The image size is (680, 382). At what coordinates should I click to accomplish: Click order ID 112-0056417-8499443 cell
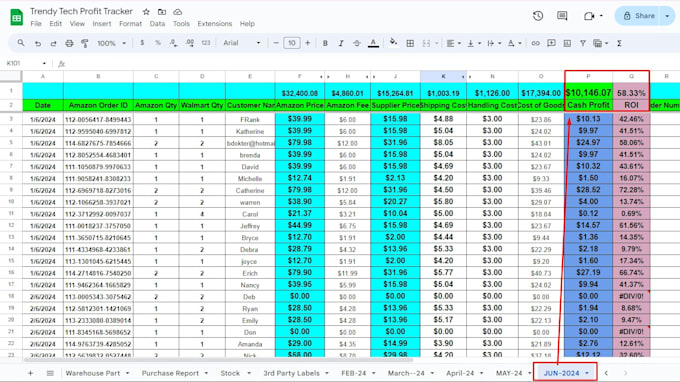tap(98, 119)
